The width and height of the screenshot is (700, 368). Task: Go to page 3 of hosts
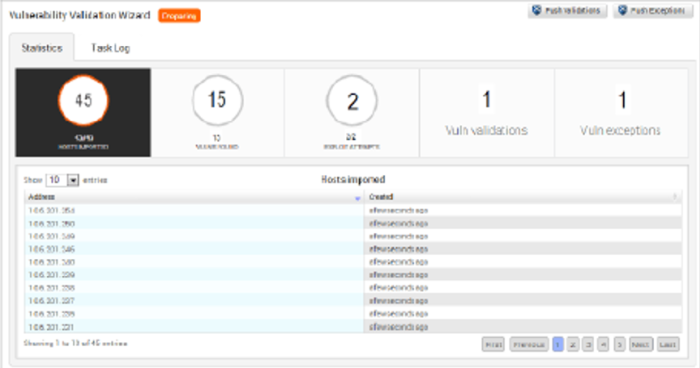(588, 344)
